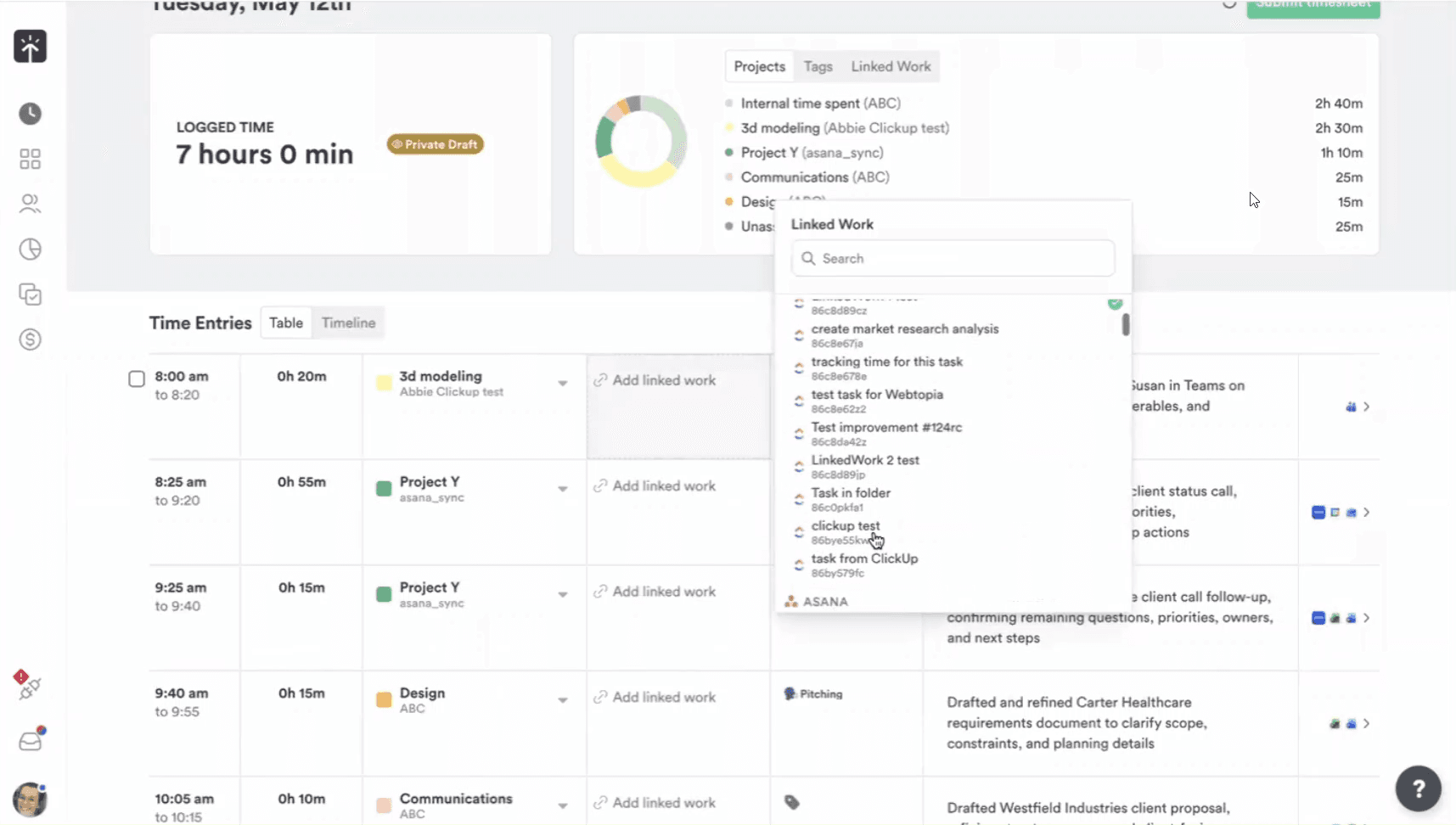This screenshot has height=825, width=1456.
Task: Tick the checkbox for the 8:00 am entry
Action: pyautogui.click(x=136, y=379)
